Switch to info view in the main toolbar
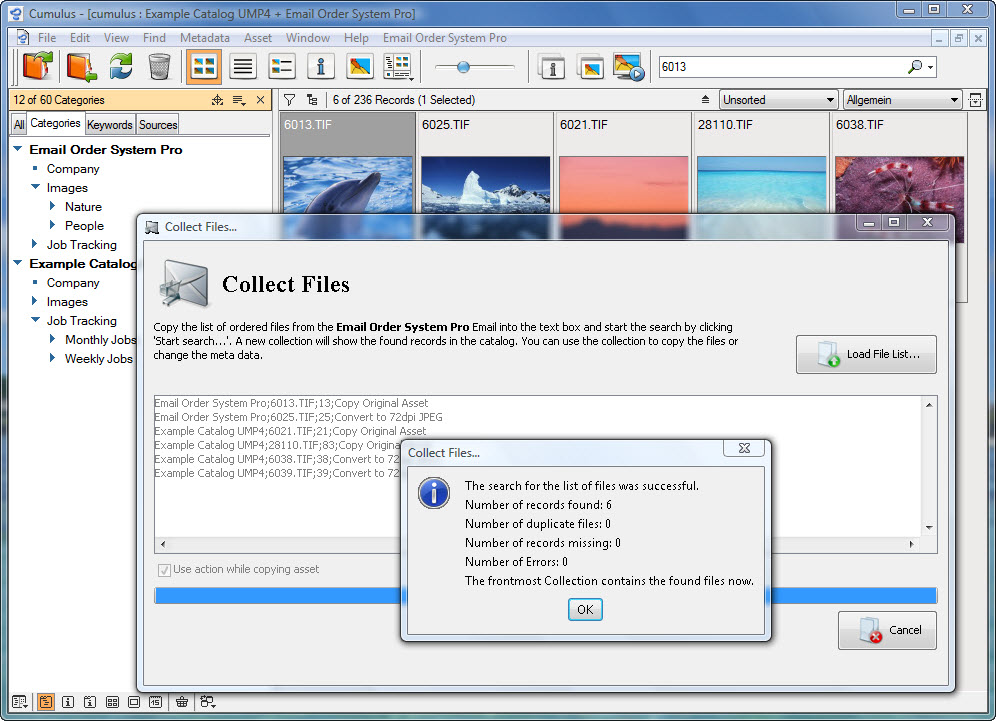 point(321,67)
